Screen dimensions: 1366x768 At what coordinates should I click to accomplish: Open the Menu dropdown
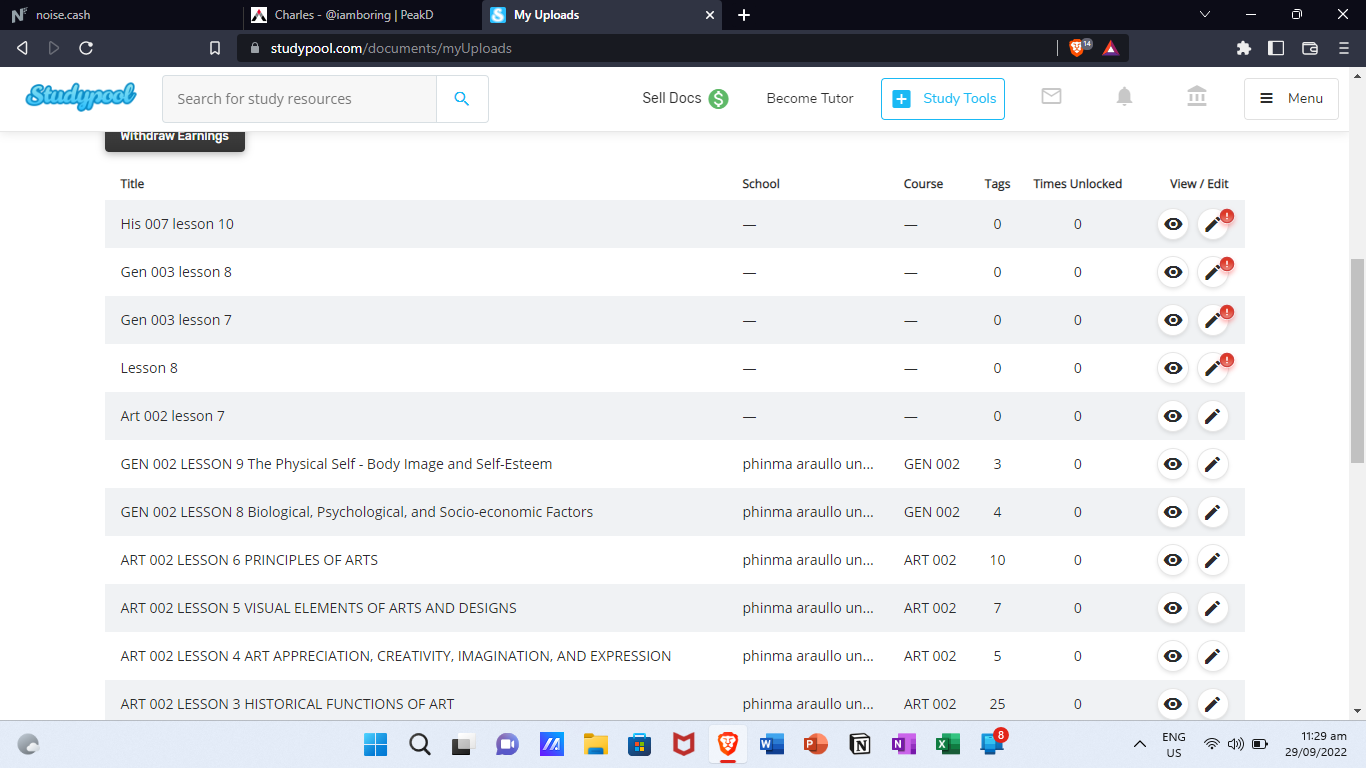[1291, 99]
